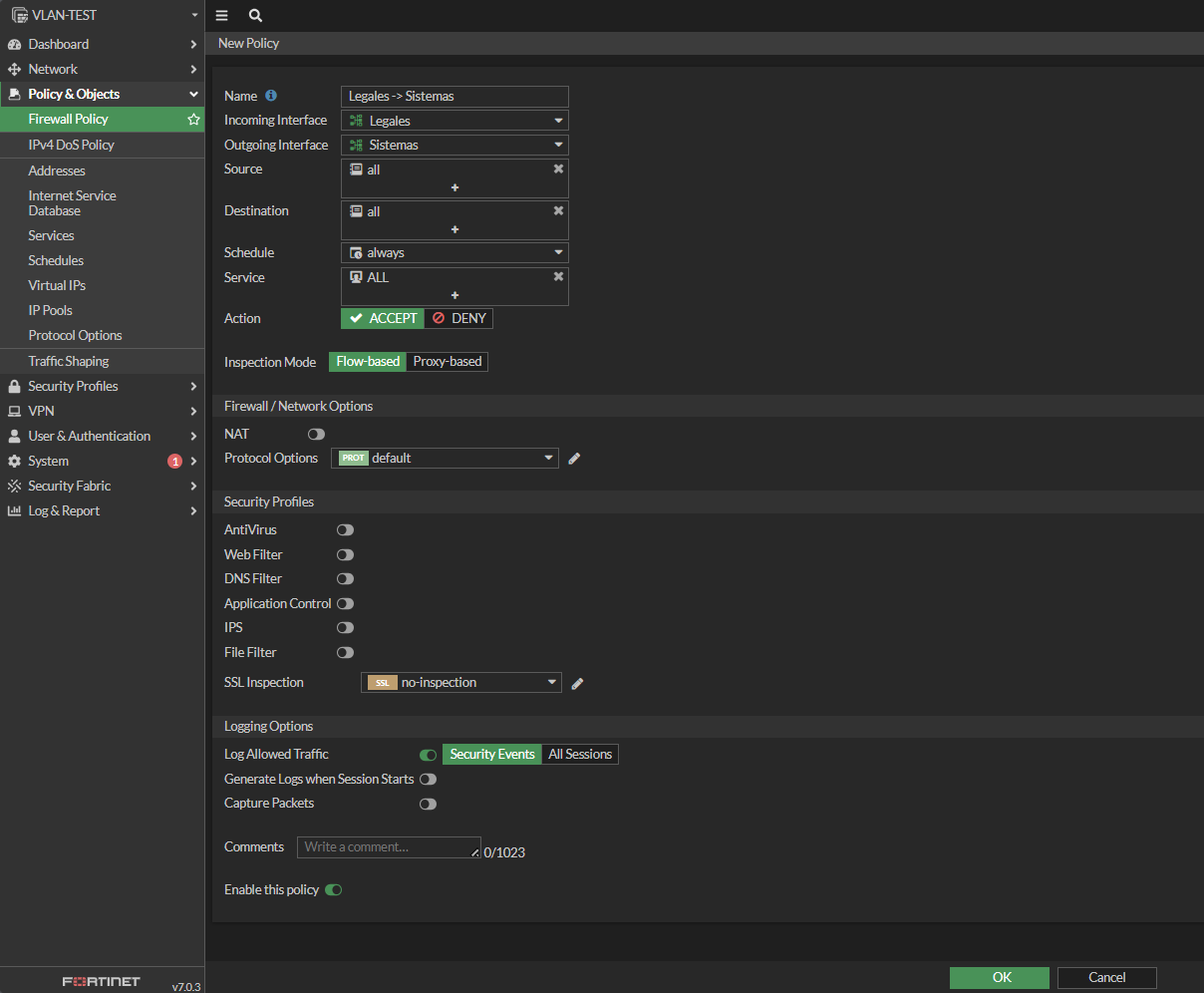Screen dimensions: 1204x993
Task: Remove 'all' from Source field
Action: [x=558, y=169]
